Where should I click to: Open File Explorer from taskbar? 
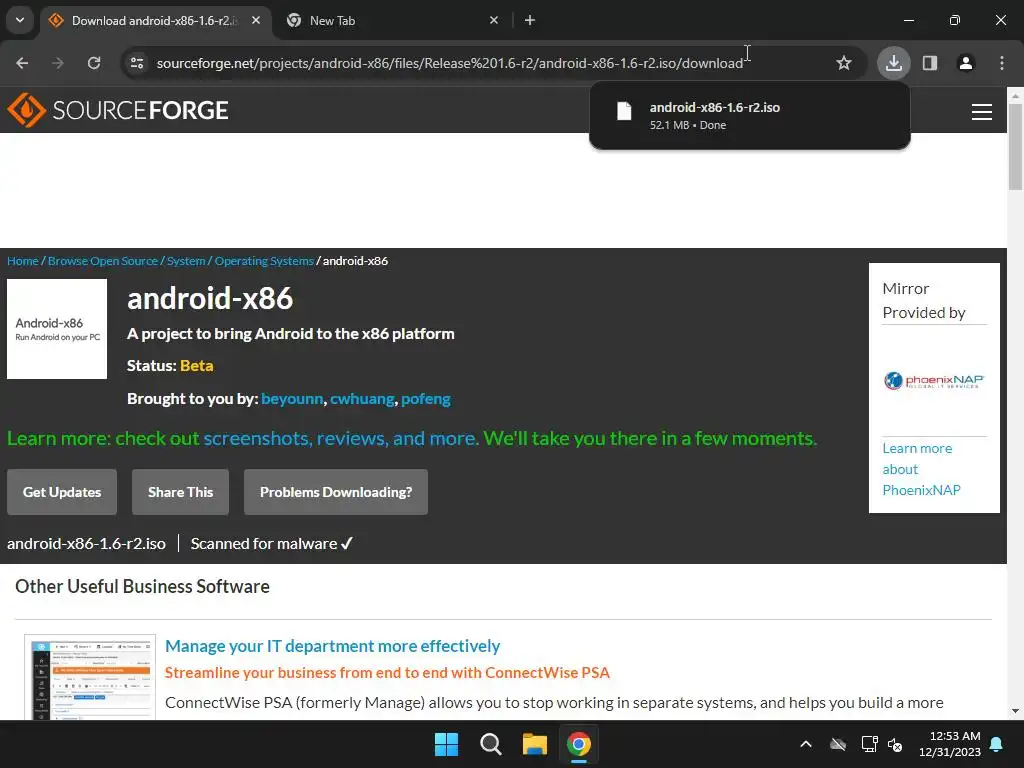tap(534, 744)
